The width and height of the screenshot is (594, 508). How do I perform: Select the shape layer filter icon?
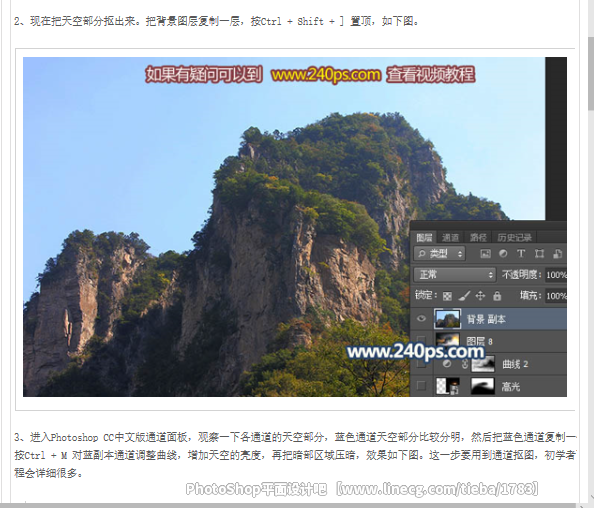(539, 254)
